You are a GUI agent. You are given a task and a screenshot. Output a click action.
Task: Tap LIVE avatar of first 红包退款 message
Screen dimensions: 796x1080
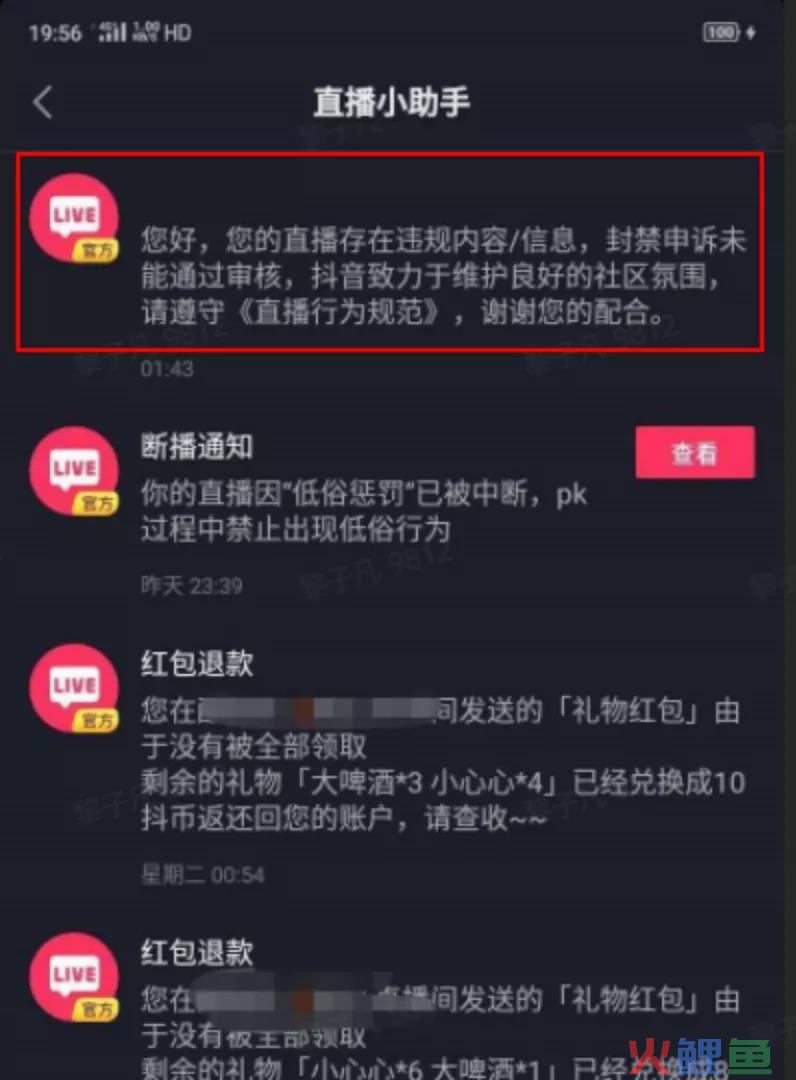pyautogui.click(x=74, y=689)
